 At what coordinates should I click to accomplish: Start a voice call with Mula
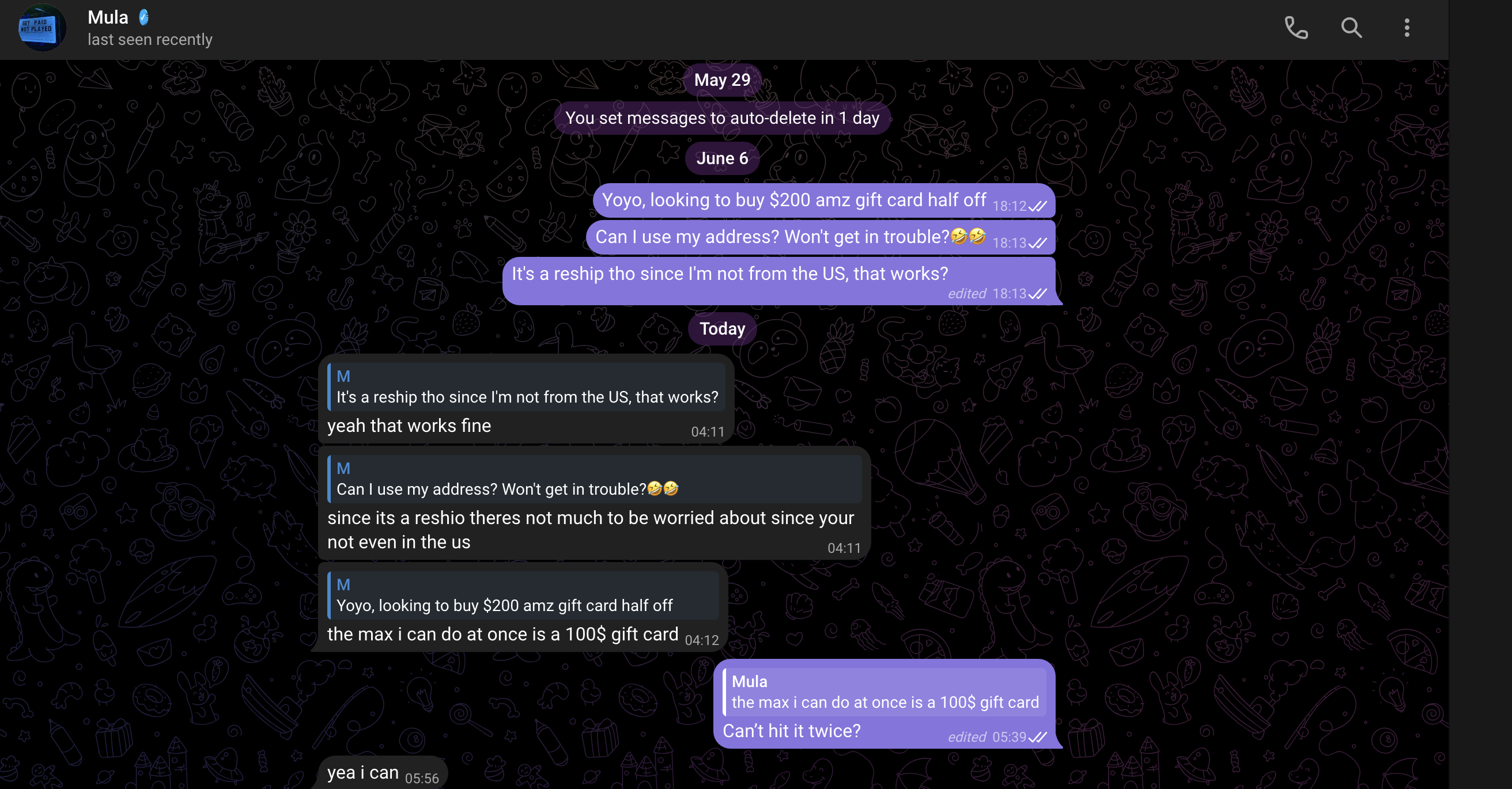(x=1296, y=28)
